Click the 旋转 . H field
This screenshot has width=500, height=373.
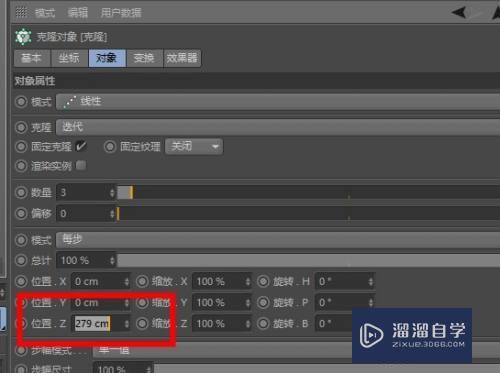pyautogui.click(x=345, y=281)
